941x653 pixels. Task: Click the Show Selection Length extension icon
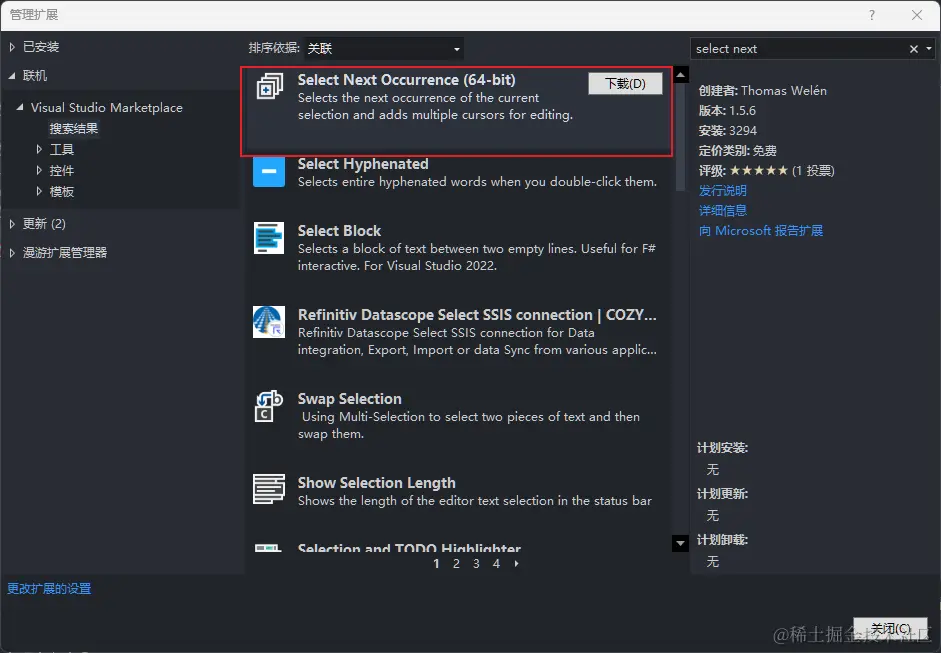[x=269, y=489]
